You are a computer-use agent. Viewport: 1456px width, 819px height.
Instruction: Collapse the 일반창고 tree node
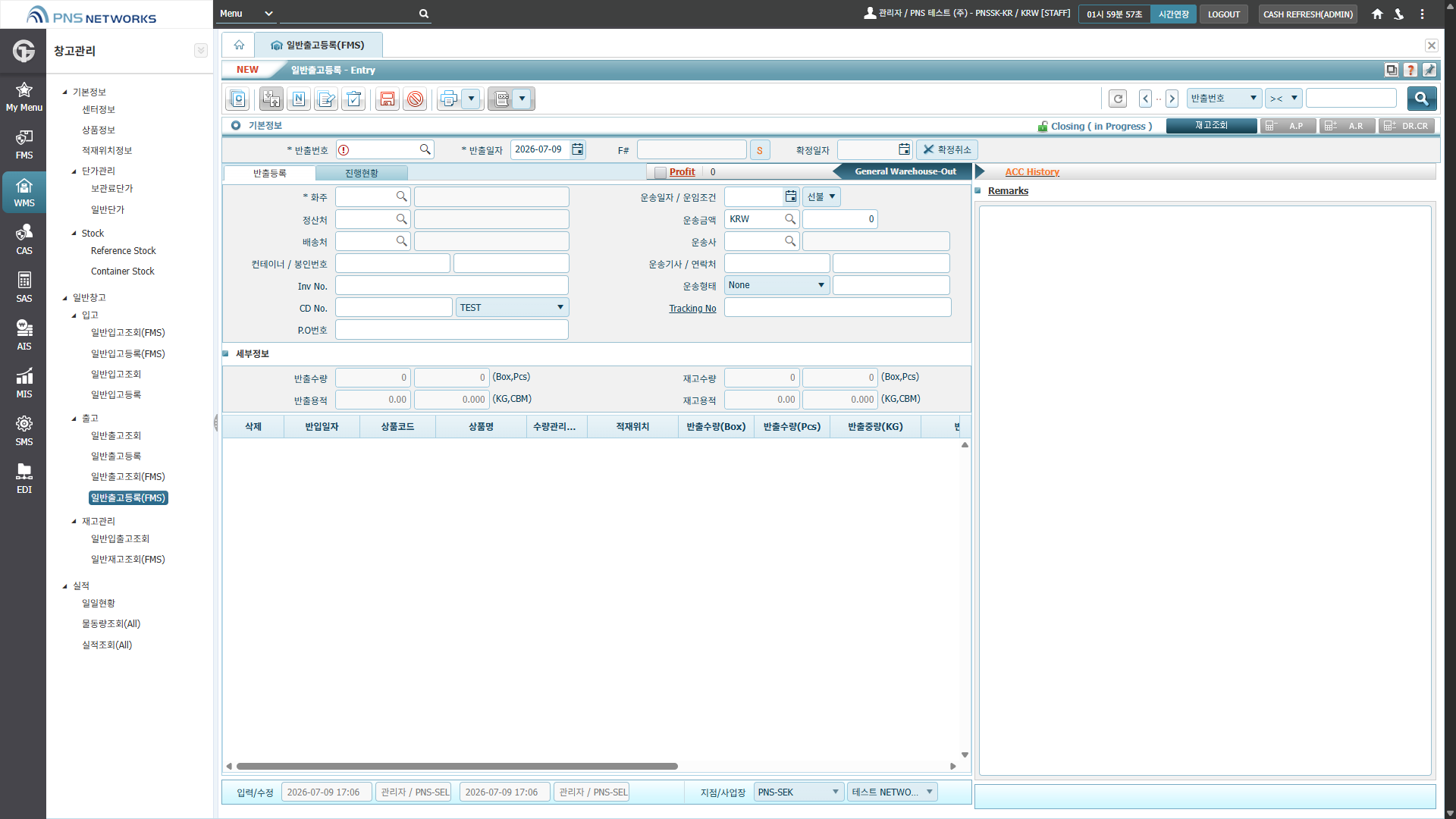click(x=65, y=298)
